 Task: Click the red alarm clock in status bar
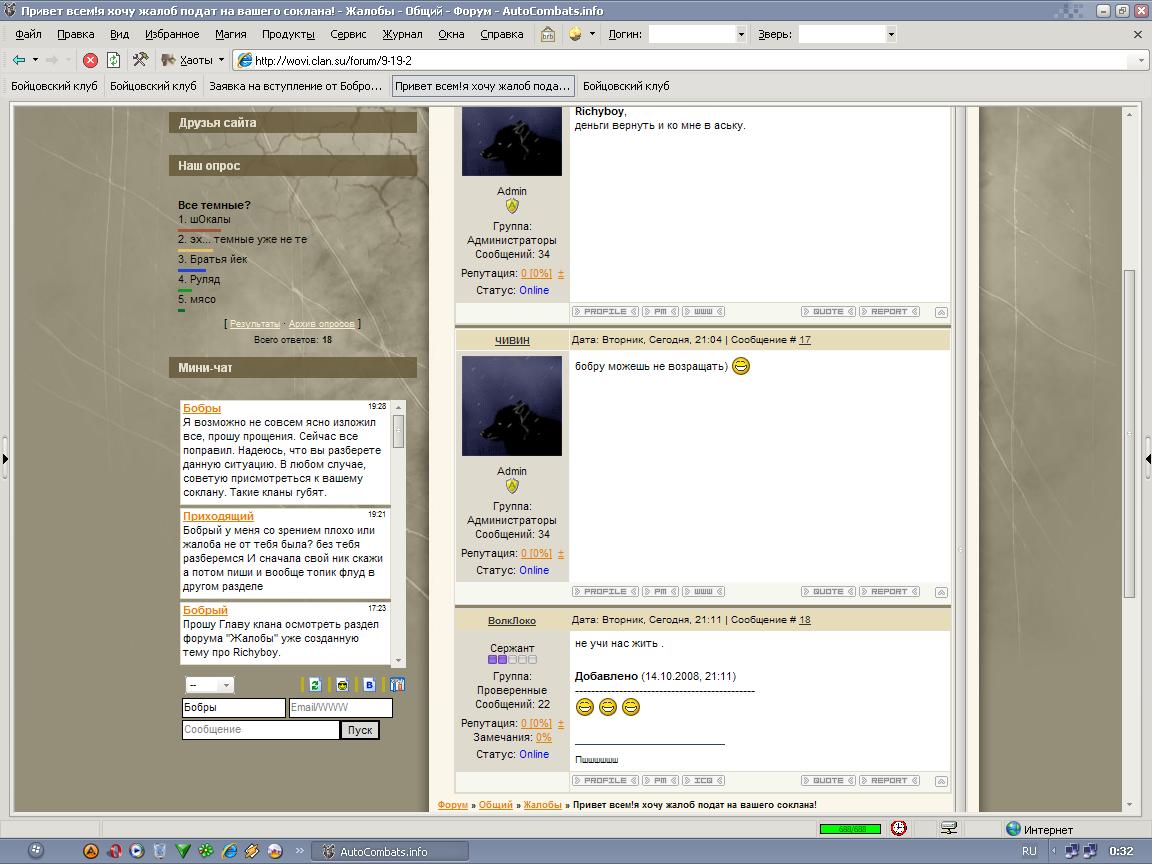pyautogui.click(x=899, y=828)
